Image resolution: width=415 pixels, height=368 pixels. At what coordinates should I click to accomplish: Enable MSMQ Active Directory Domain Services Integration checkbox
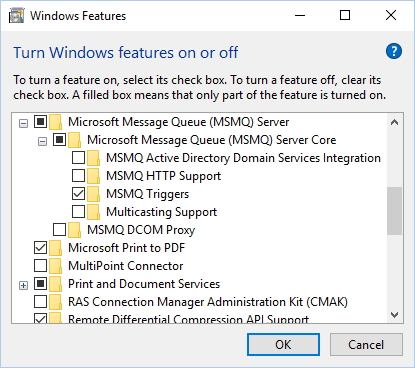(x=78, y=158)
